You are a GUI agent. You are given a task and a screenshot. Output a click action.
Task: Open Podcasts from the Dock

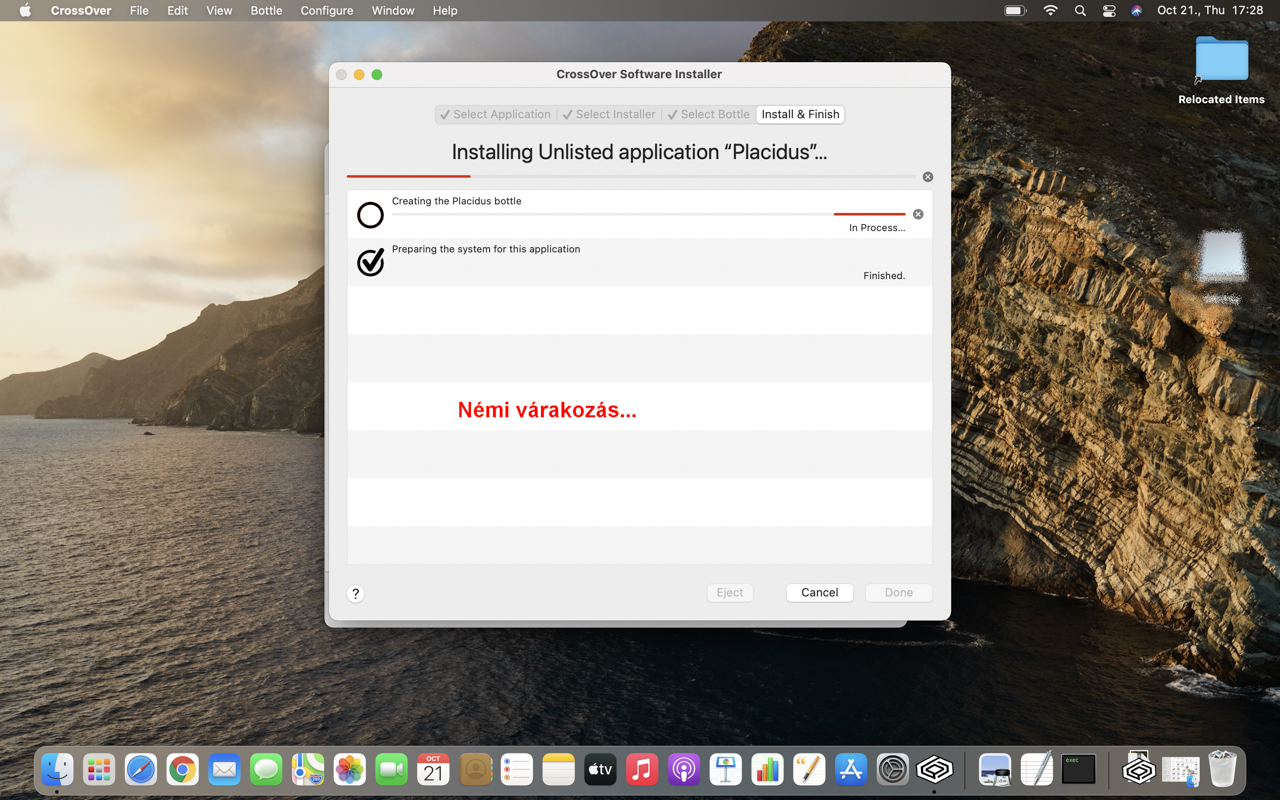pos(684,769)
